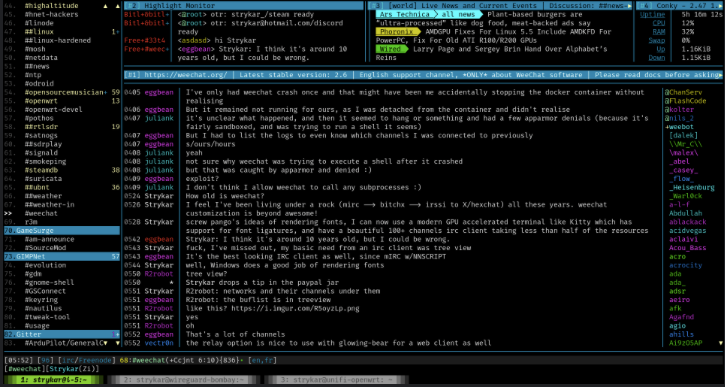Switch to tmux window 1: strykar@i-5

[x=54, y=380]
